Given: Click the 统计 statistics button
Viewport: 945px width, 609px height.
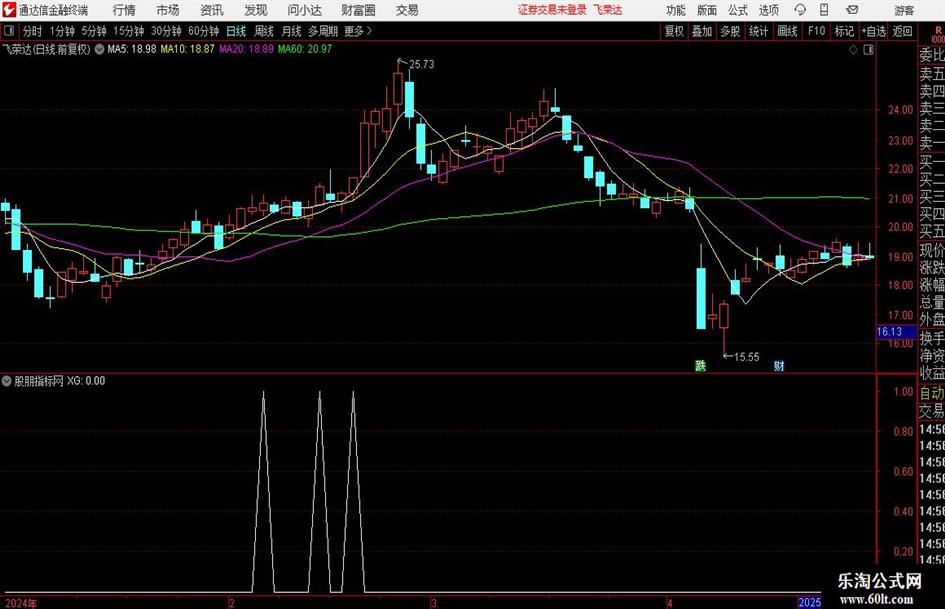Looking at the screenshot, I should point(759,31).
